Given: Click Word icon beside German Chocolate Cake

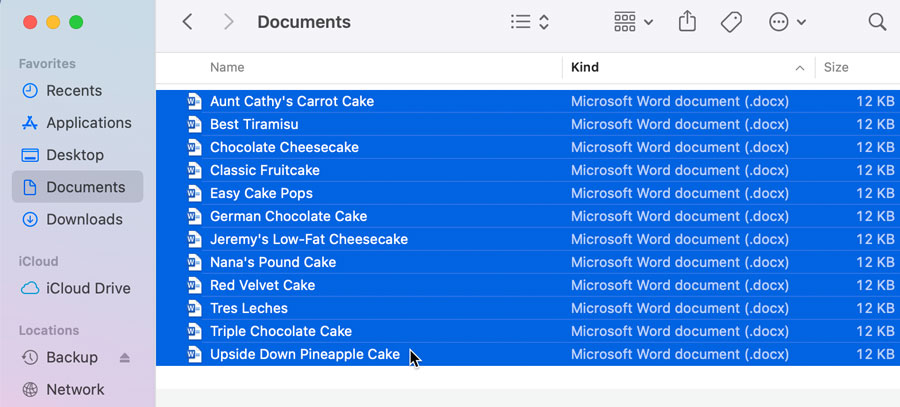Looking at the screenshot, I should click(195, 216).
